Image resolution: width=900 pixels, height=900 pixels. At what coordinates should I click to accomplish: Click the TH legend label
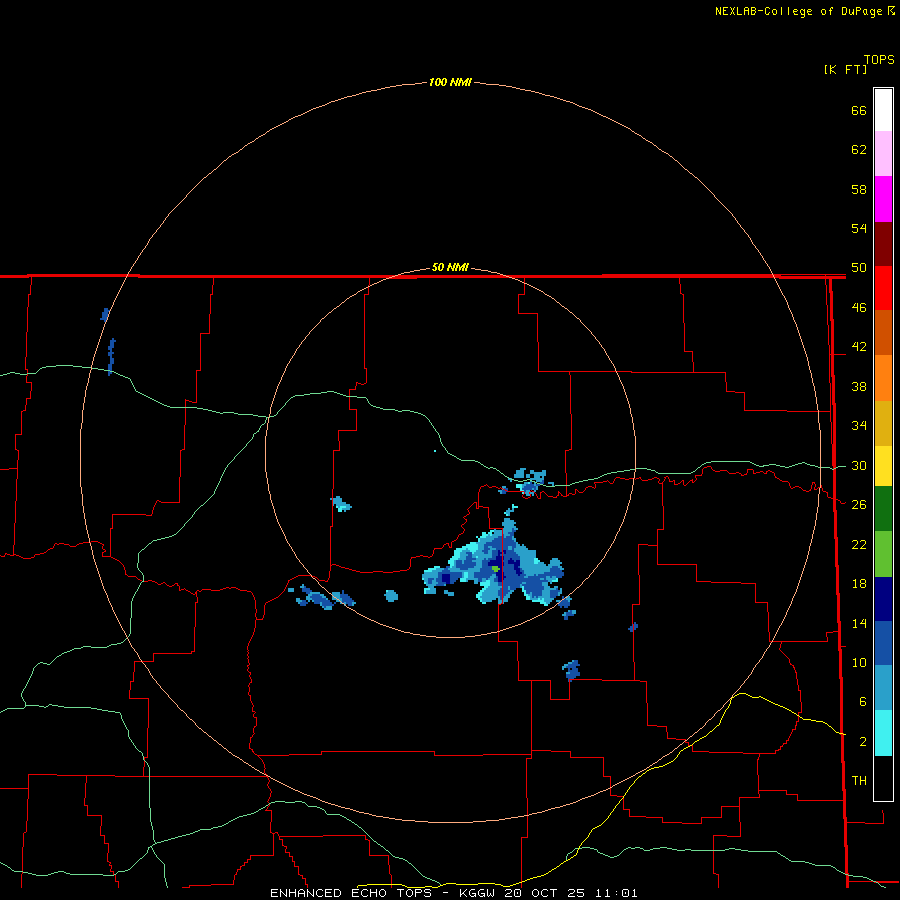coord(859,781)
